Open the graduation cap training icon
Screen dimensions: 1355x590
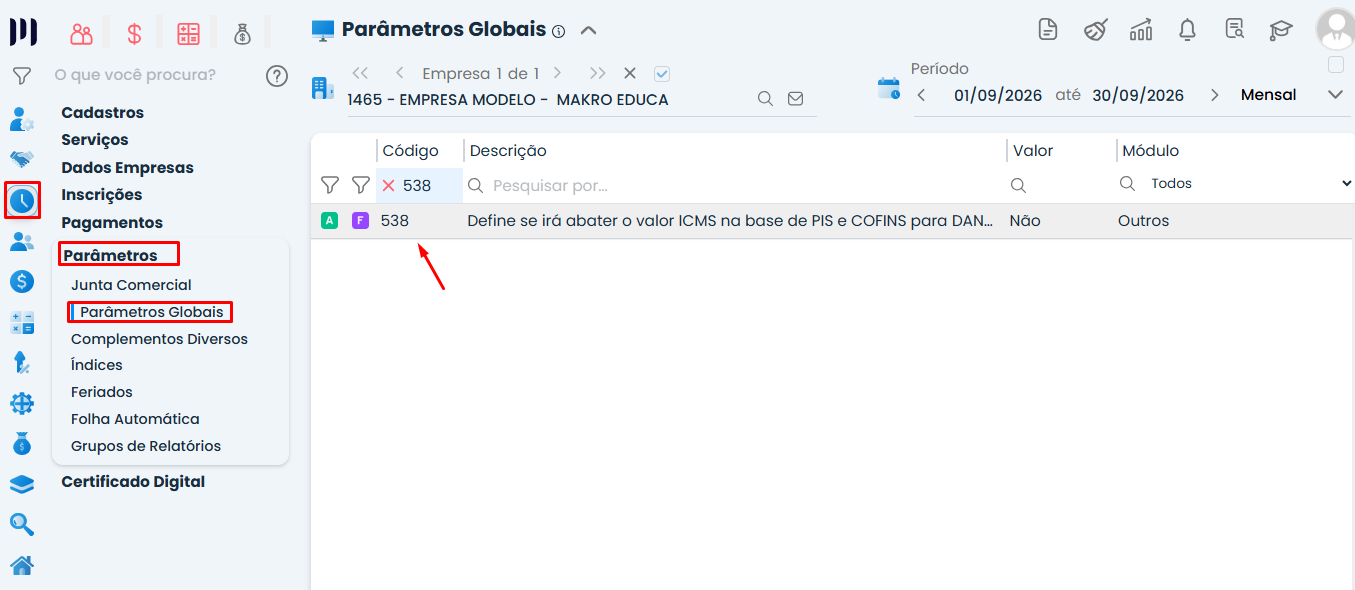[x=1281, y=30]
